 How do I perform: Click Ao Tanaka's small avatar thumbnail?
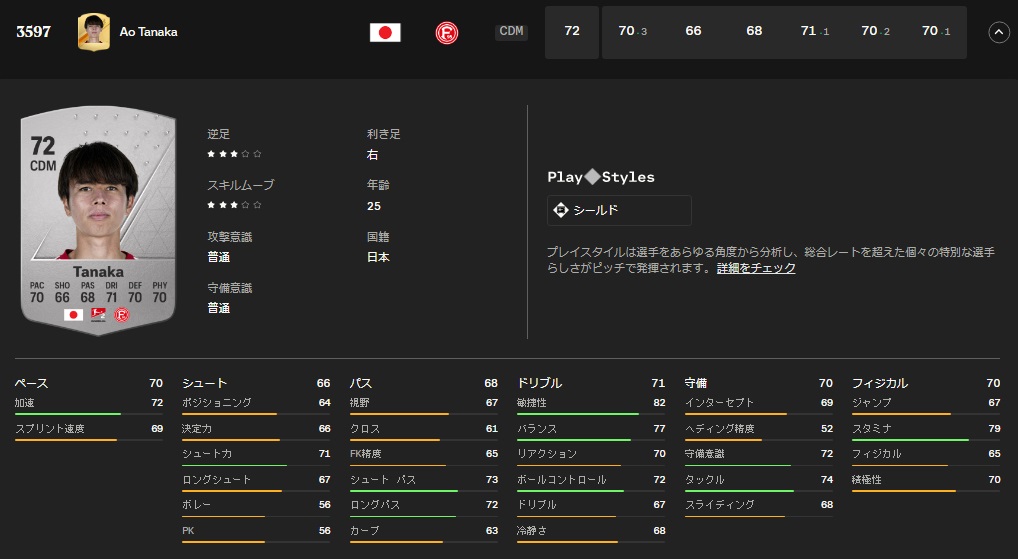click(93, 32)
